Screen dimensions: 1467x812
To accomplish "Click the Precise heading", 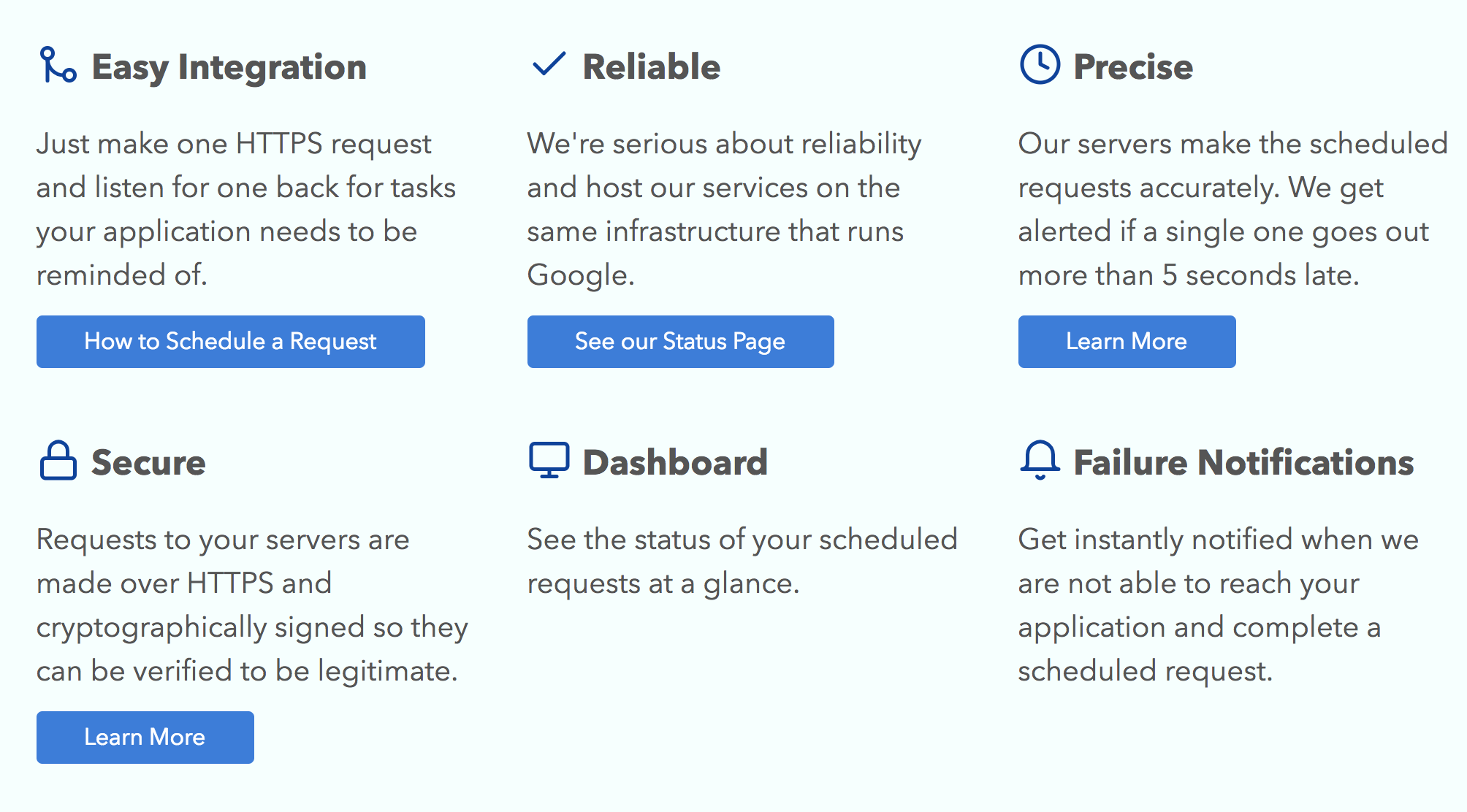I will pyautogui.click(x=1133, y=67).
